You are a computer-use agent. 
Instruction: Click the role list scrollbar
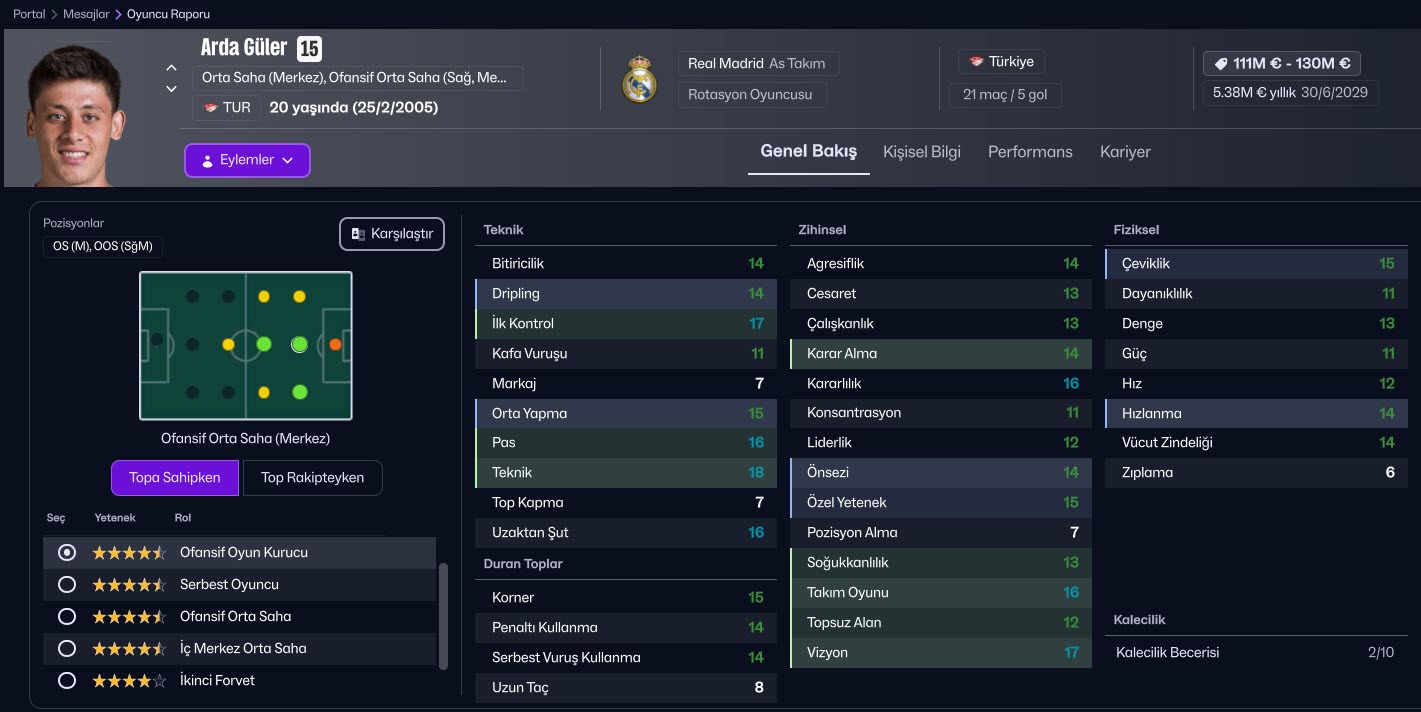click(x=443, y=616)
